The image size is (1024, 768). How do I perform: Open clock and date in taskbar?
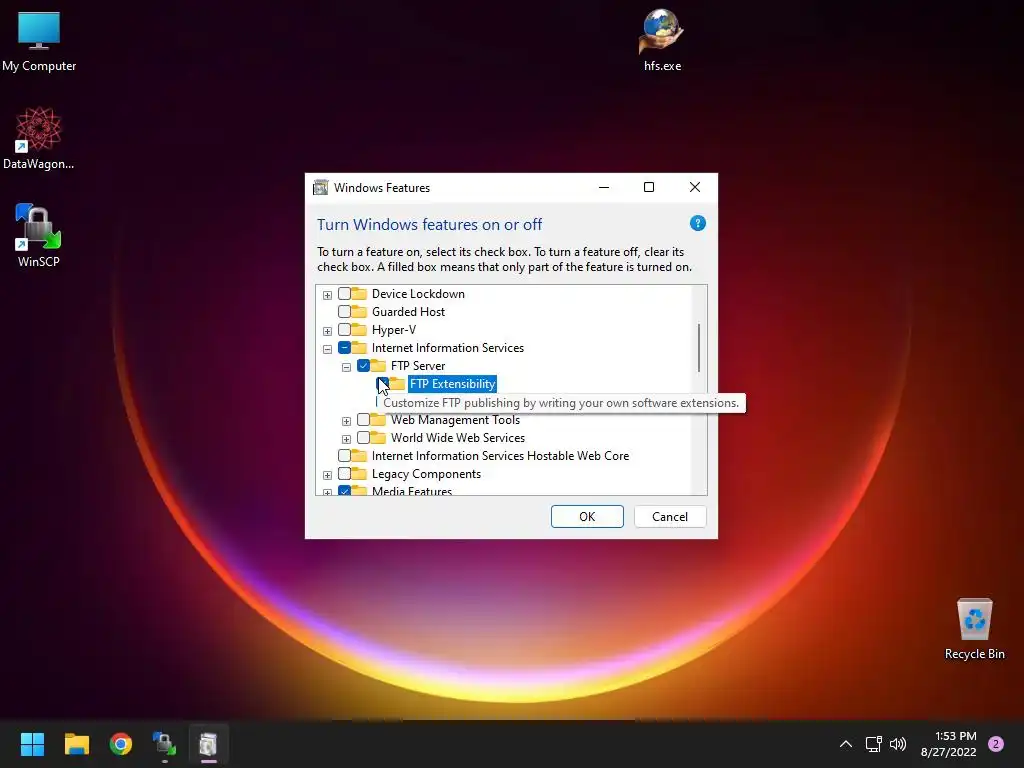pos(949,744)
